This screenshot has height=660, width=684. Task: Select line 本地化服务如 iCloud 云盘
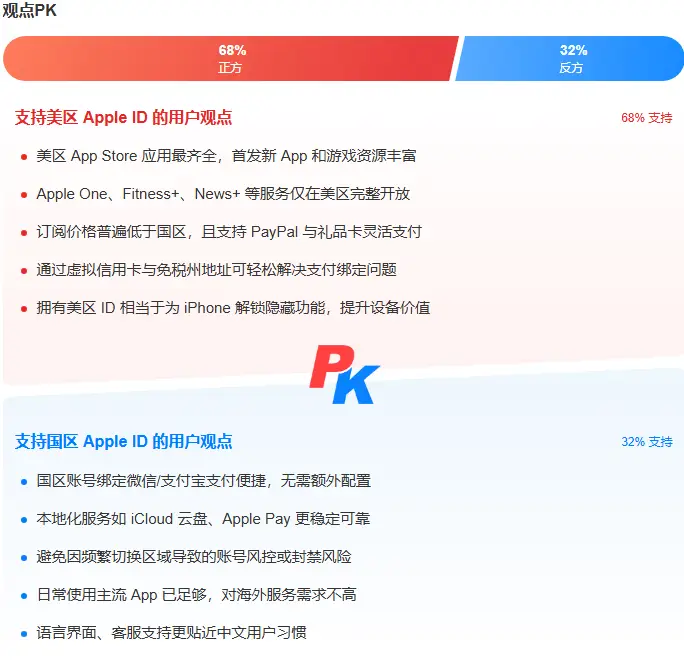click(203, 519)
